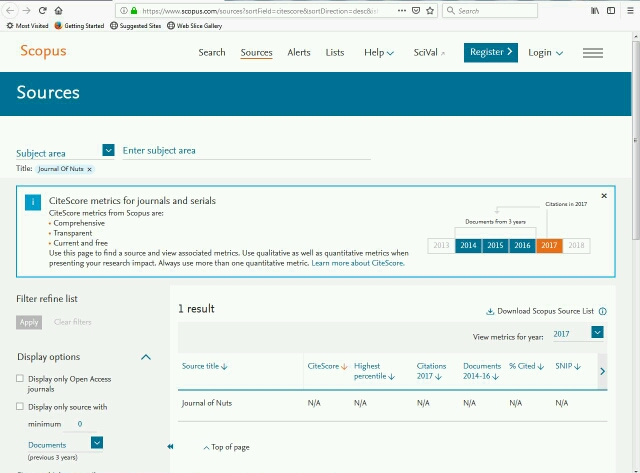Open the Scopus hamburger menu lines

point(593,53)
